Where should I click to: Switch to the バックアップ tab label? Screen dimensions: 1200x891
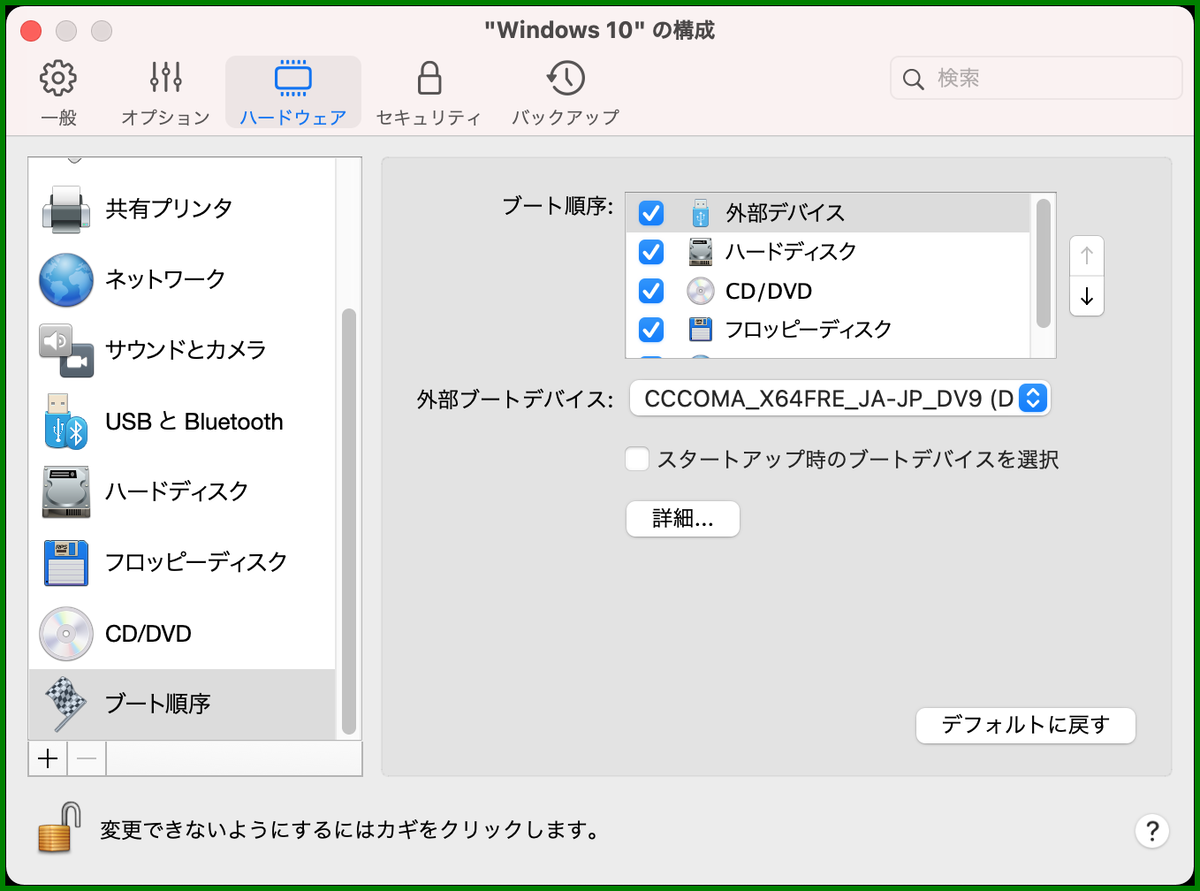pyautogui.click(x=566, y=117)
